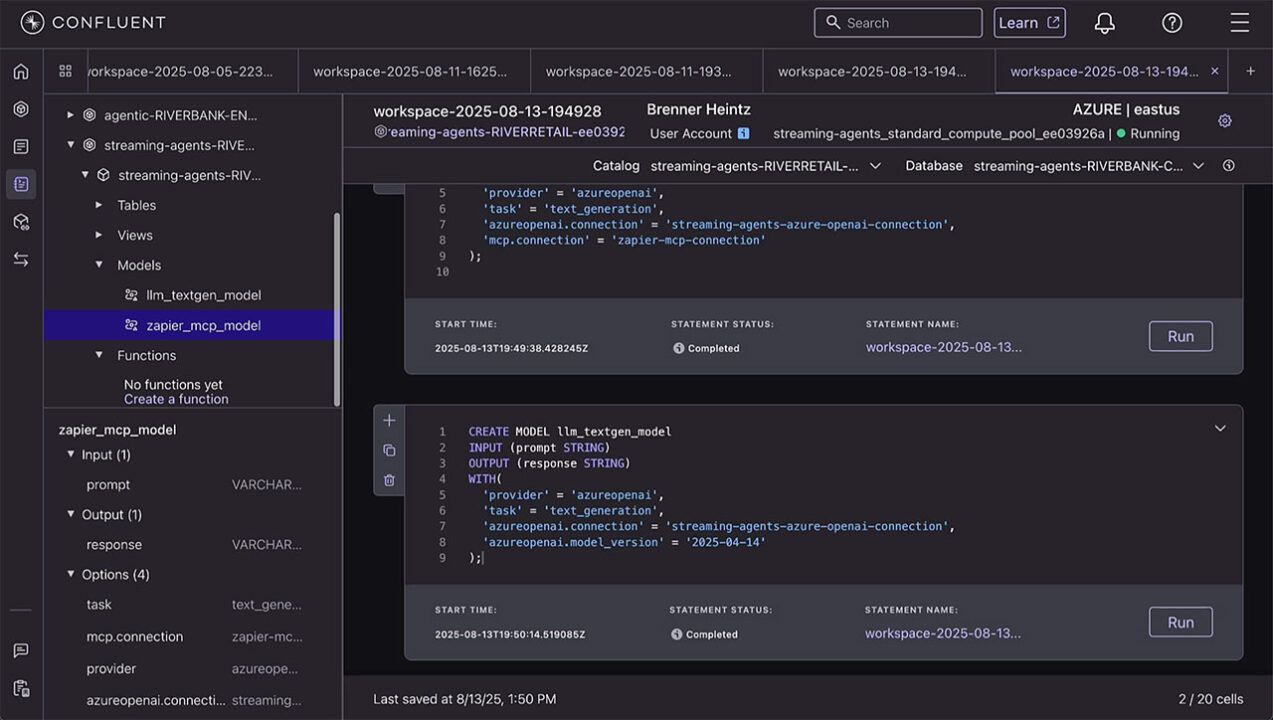Click inside the Search field
The image size is (1273, 720).
(897, 22)
